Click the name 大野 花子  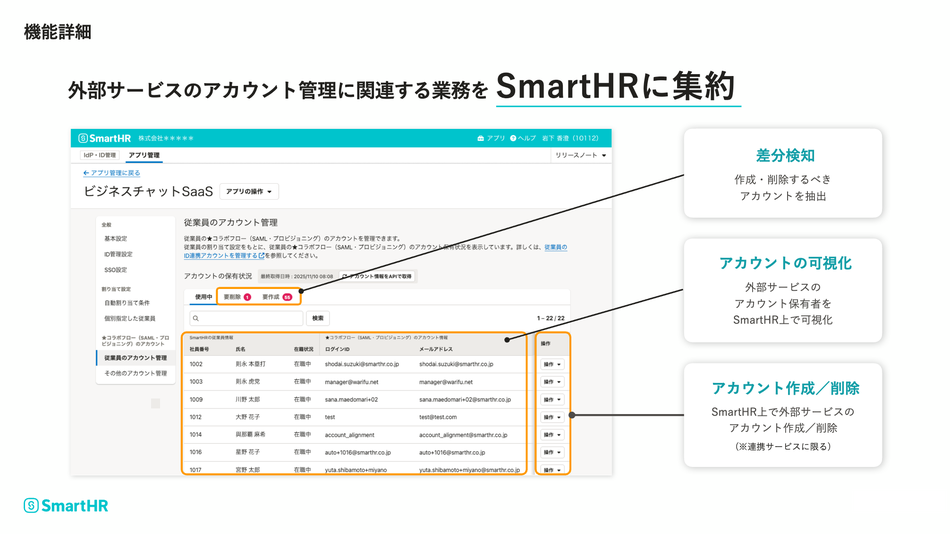(x=248, y=417)
